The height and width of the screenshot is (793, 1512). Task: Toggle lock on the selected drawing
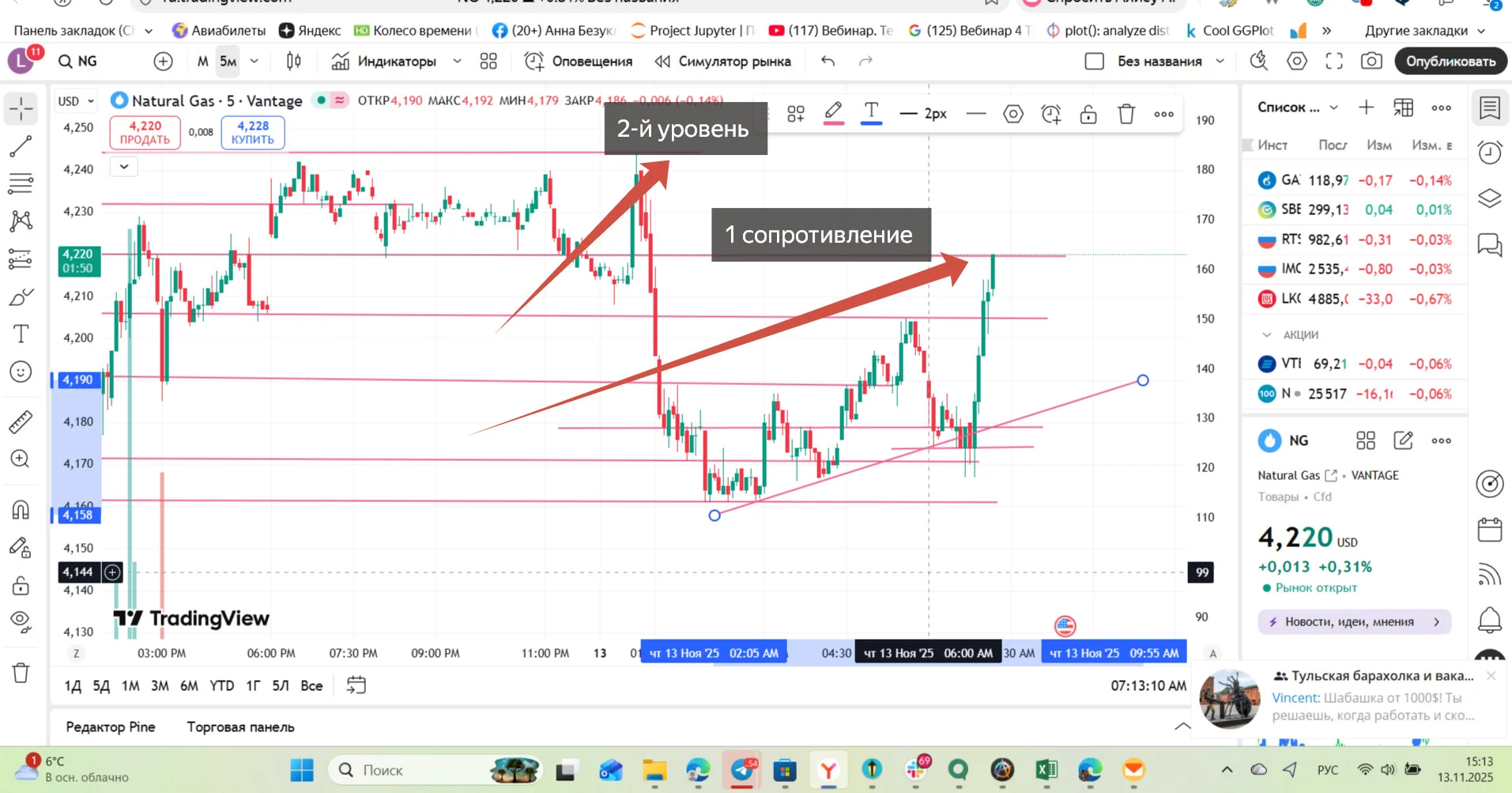pos(1088,115)
